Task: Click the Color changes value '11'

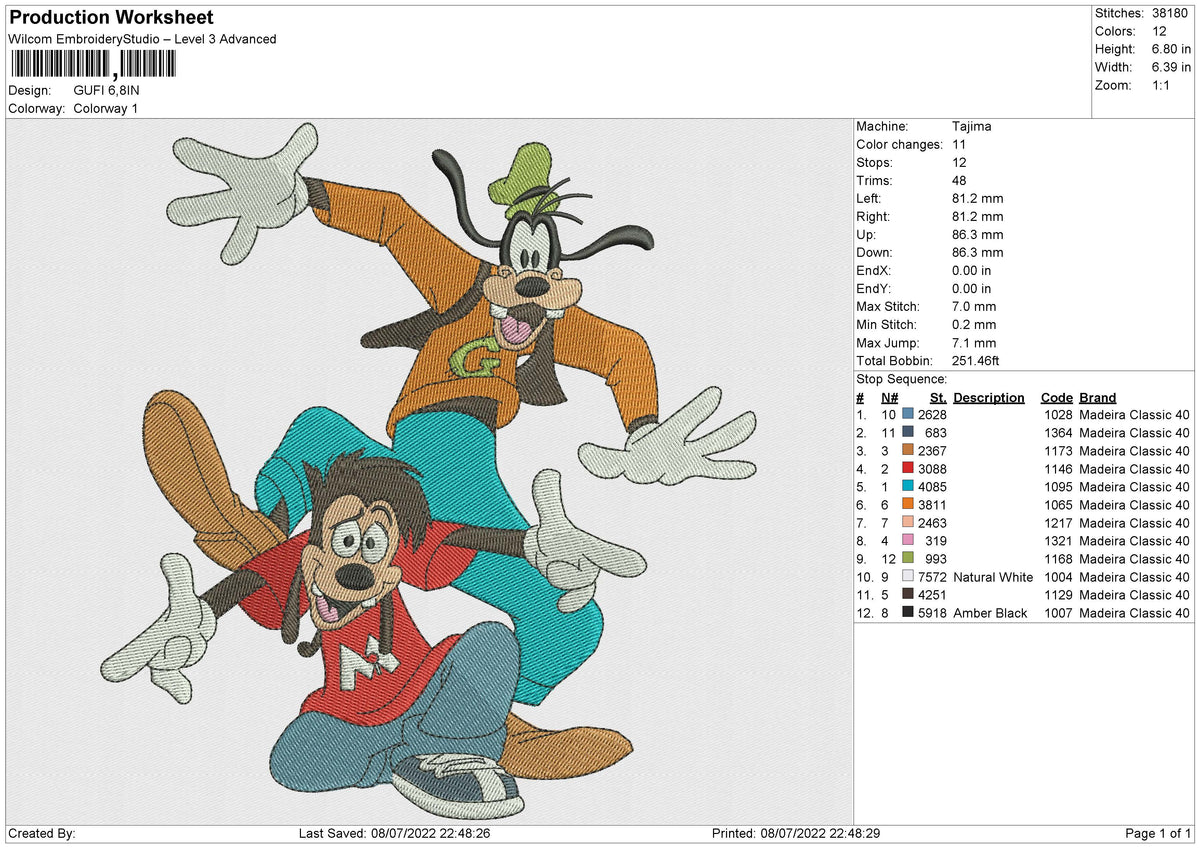Action: pos(960,145)
